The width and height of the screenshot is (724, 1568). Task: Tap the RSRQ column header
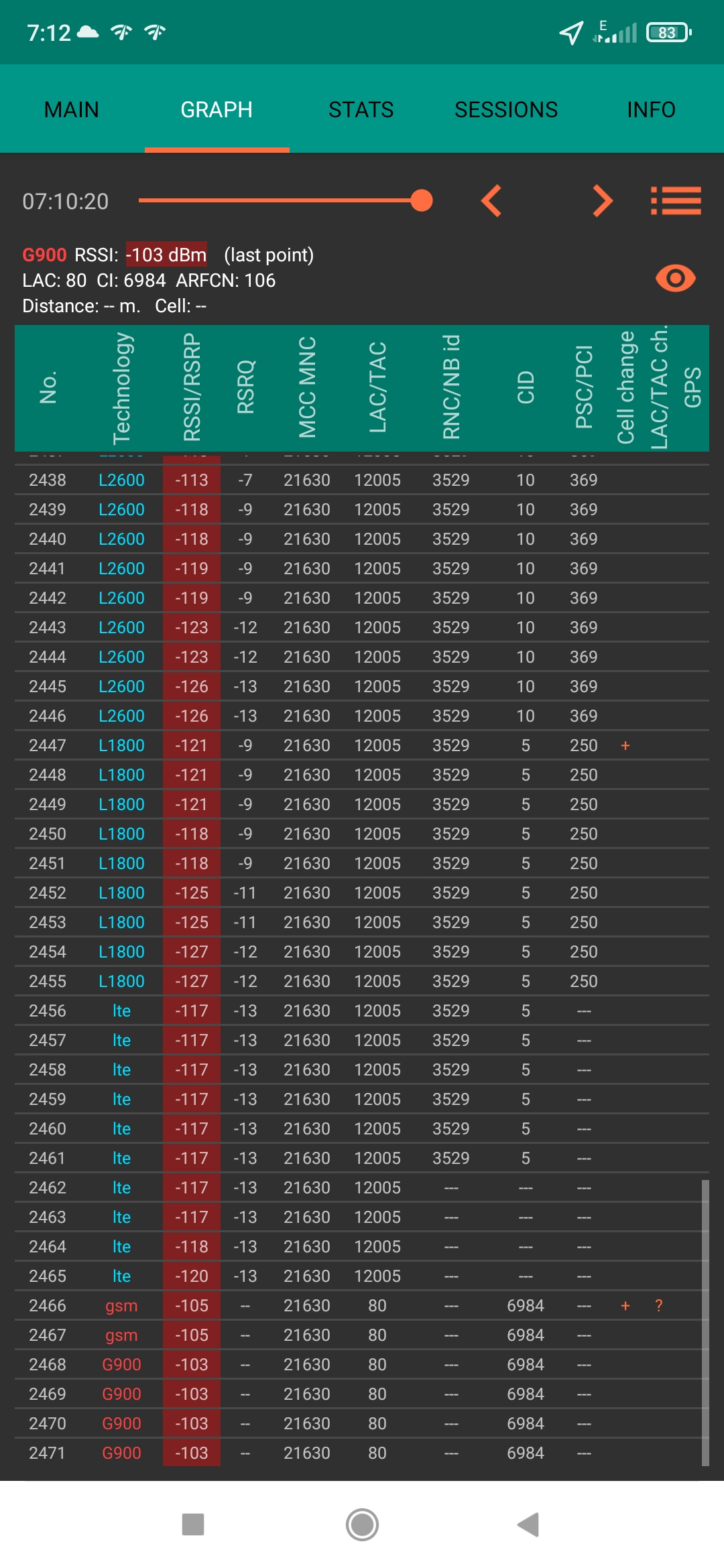pyautogui.click(x=246, y=387)
